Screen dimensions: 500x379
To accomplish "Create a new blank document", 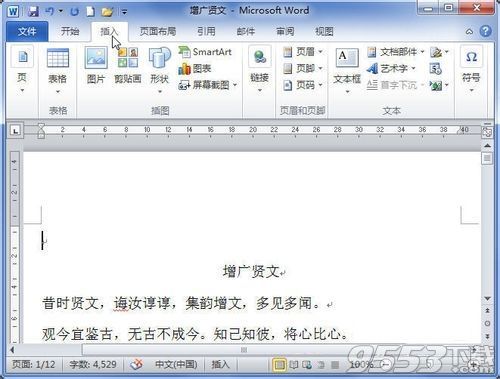I will click(x=90, y=12).
